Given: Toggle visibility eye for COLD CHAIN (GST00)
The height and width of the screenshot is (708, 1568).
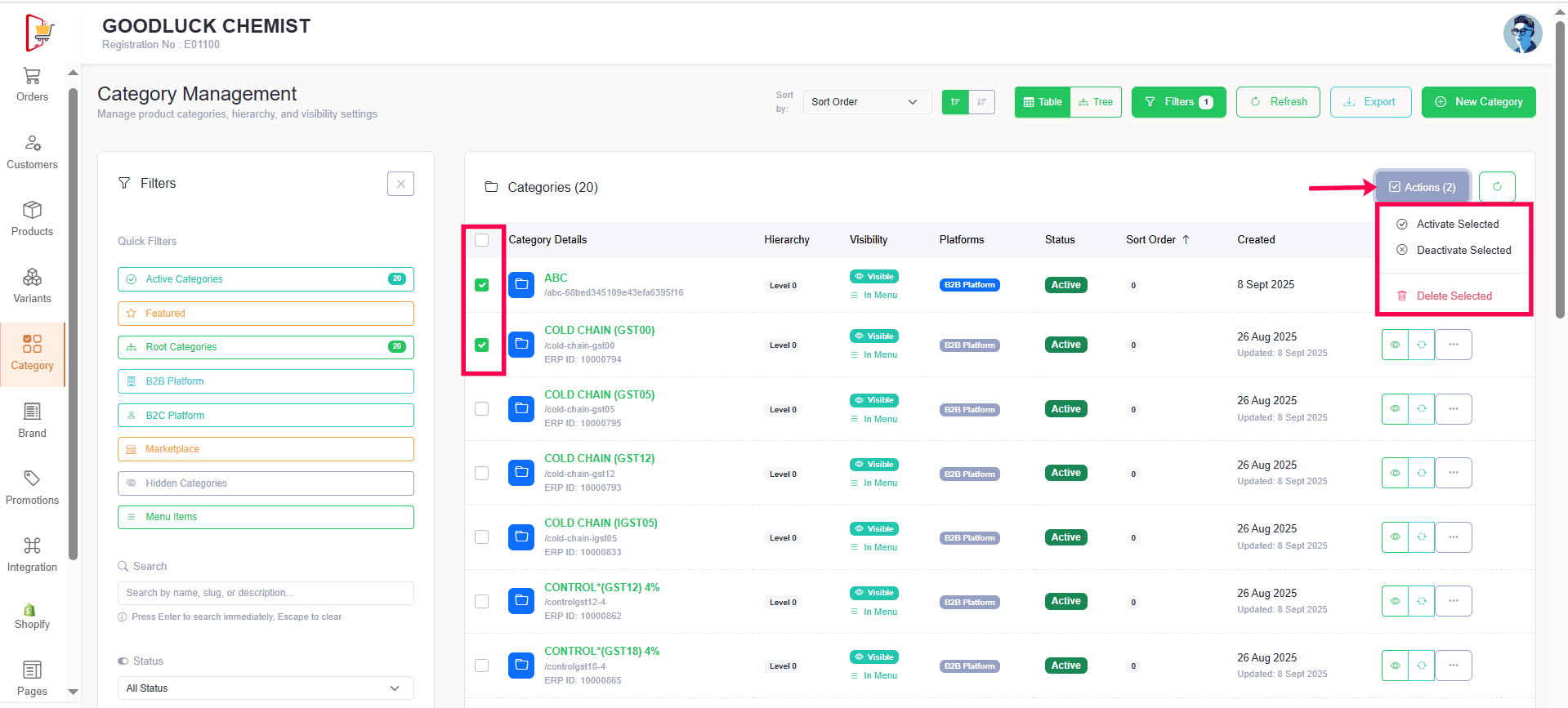Looking at the screenshot, I should [x=1395, y=345].
